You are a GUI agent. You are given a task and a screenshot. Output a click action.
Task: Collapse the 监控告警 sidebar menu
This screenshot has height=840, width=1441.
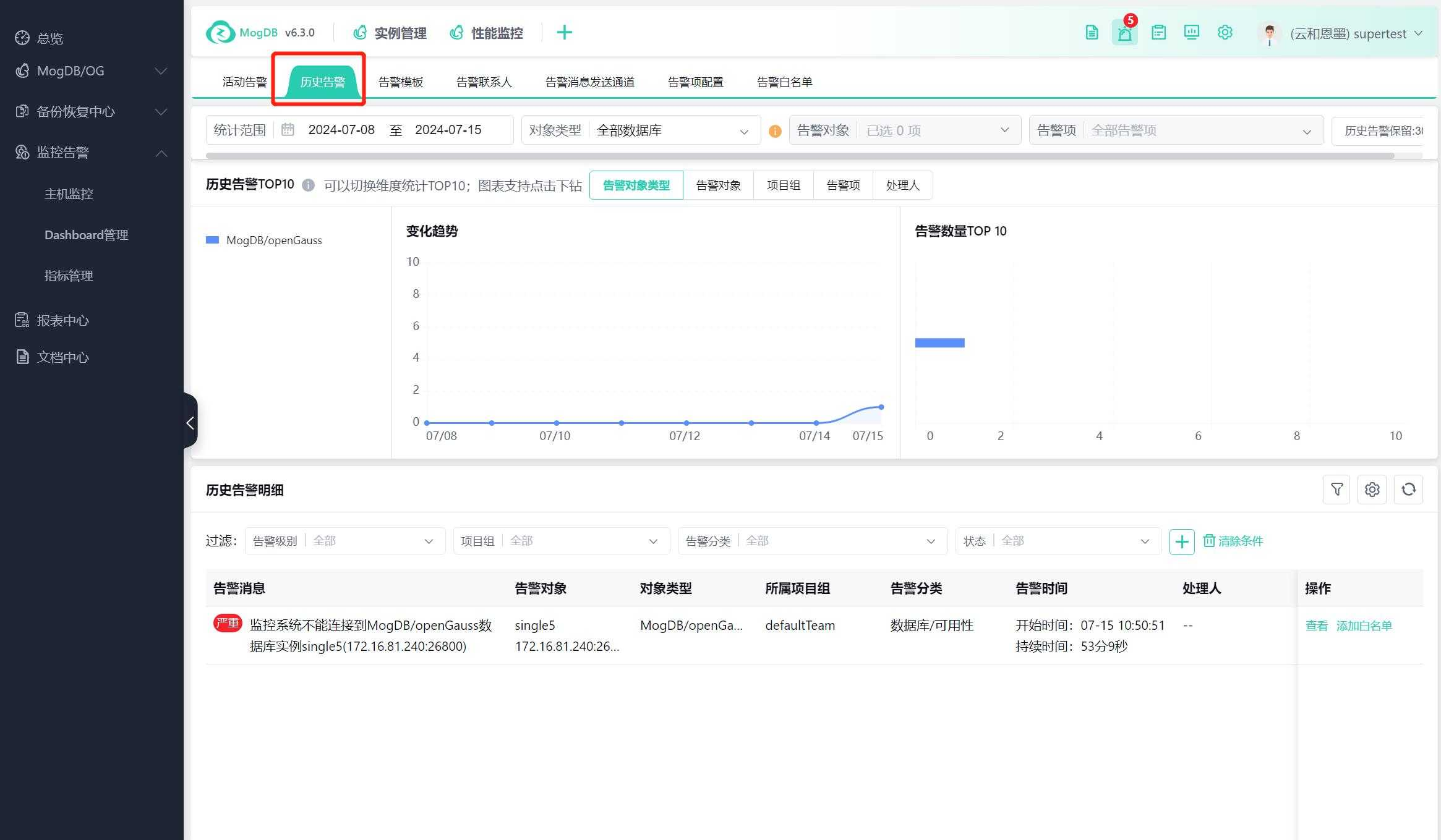point(92,153)
